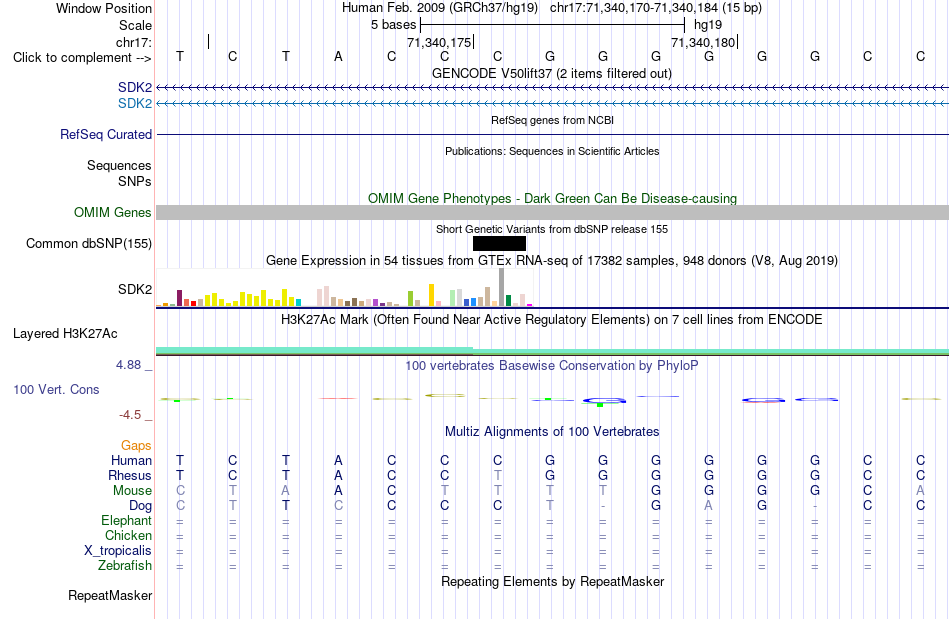Click the only A base in complement row
The image size is (950, 619).
point(338,57)
